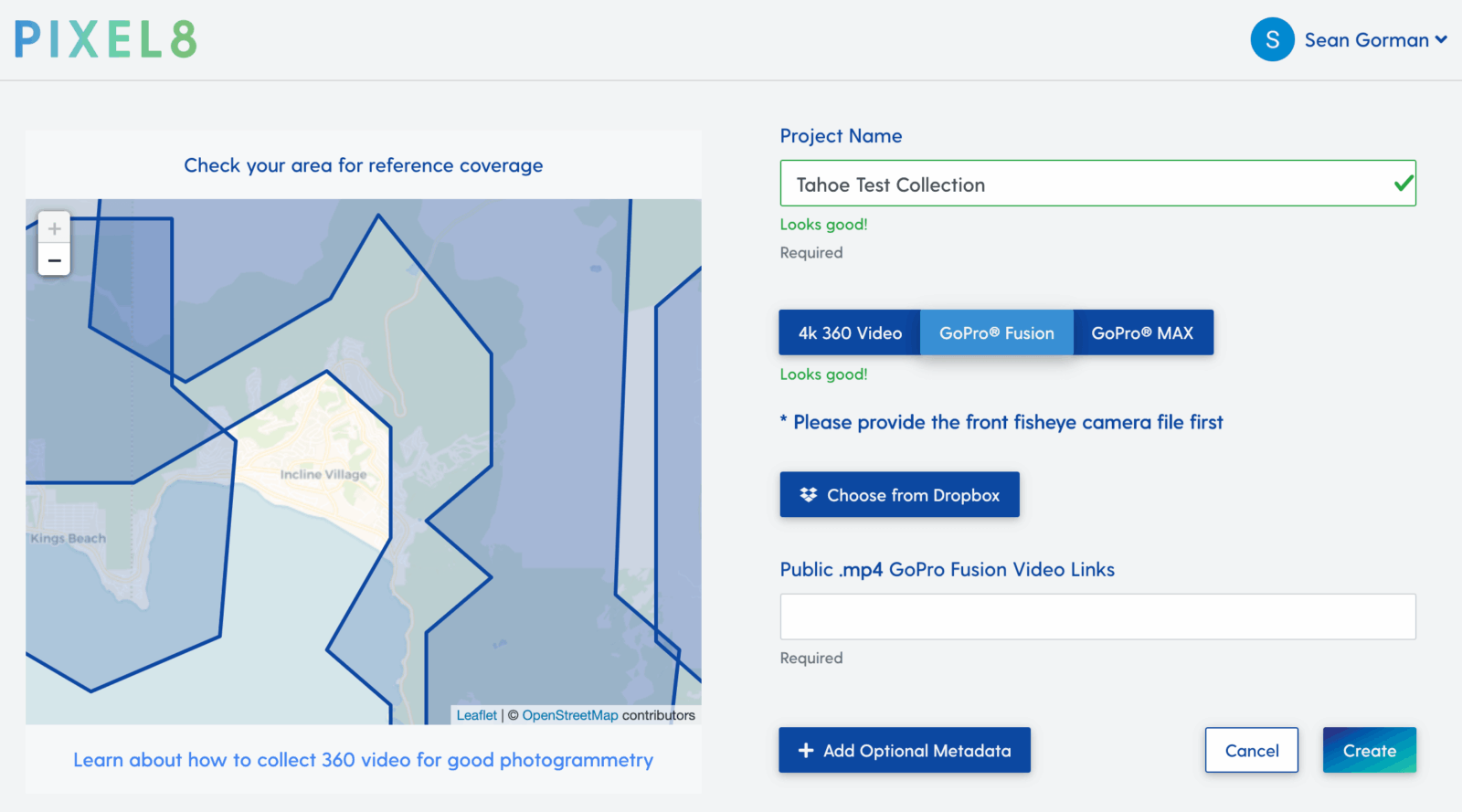Zoom in on the map
Screen dimensions: 1462x812
pyautogui.click(x=55, y=228)
